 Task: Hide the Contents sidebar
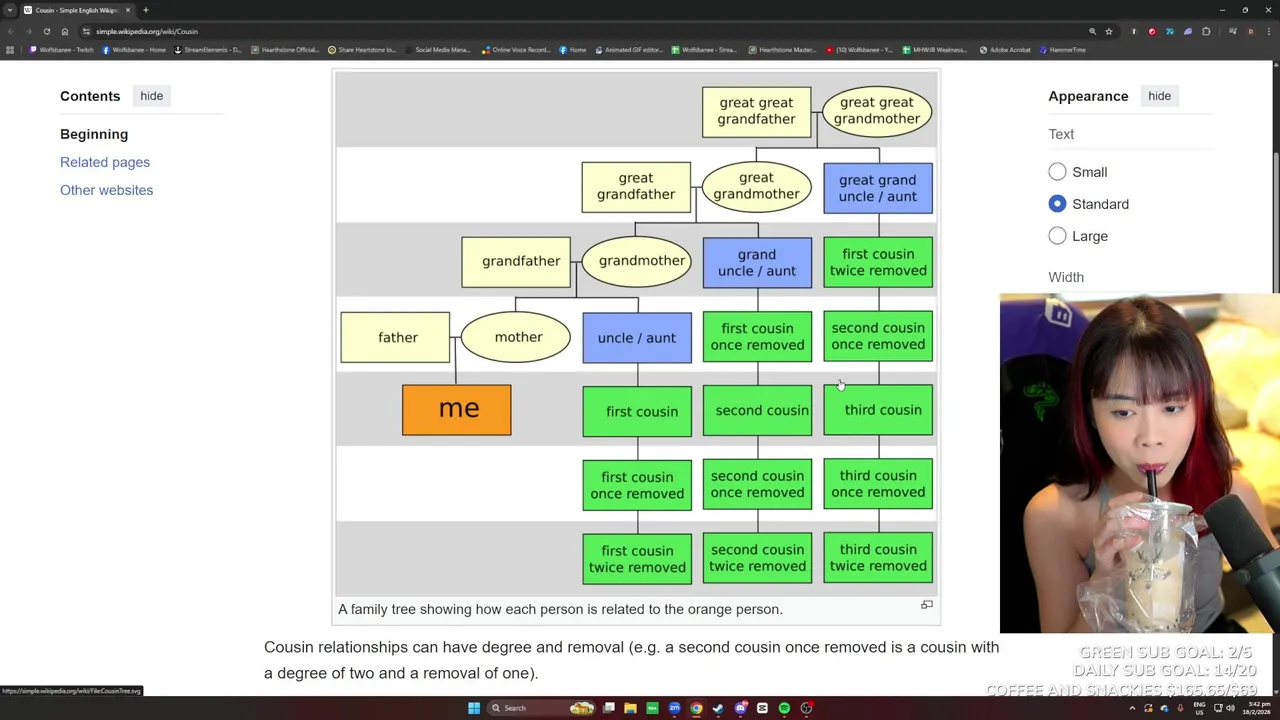[151, 96]
